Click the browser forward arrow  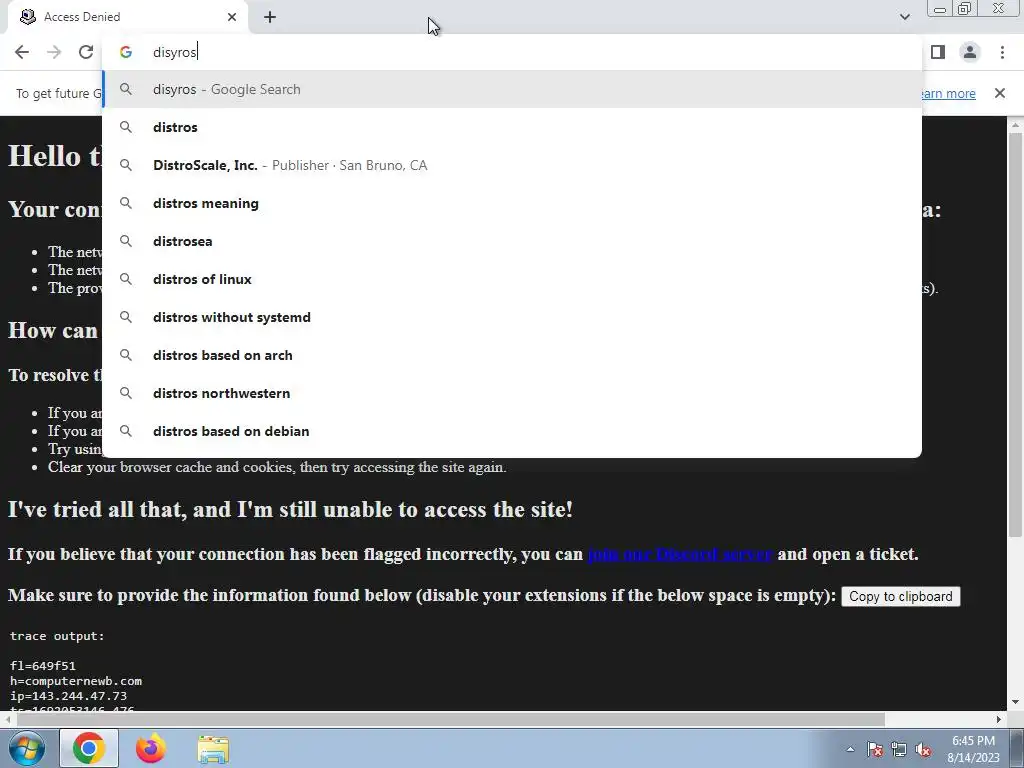click(54, 52)
